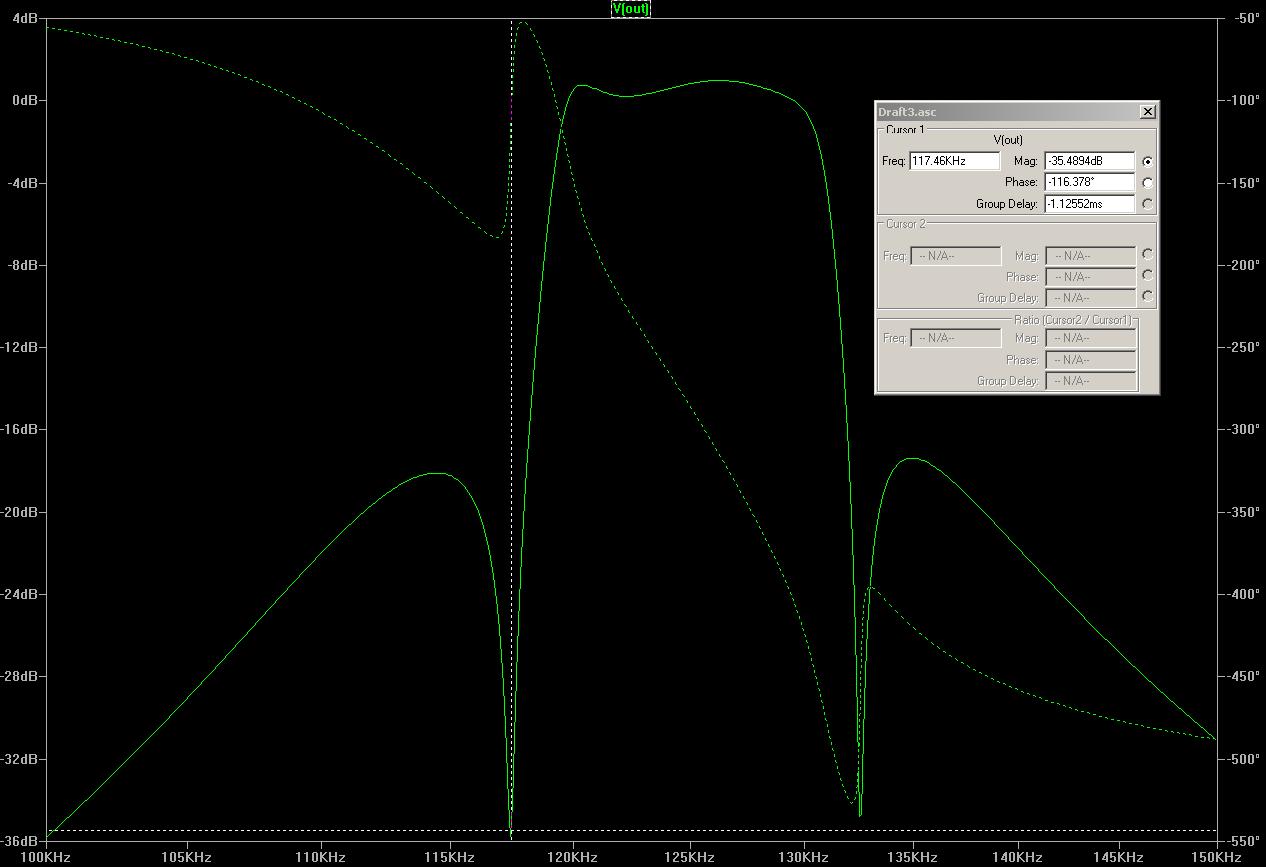This screenshot has width=1266, height=867.
Task: Close the Draft3.asc cursor dialog
Action: (1147, 112)
